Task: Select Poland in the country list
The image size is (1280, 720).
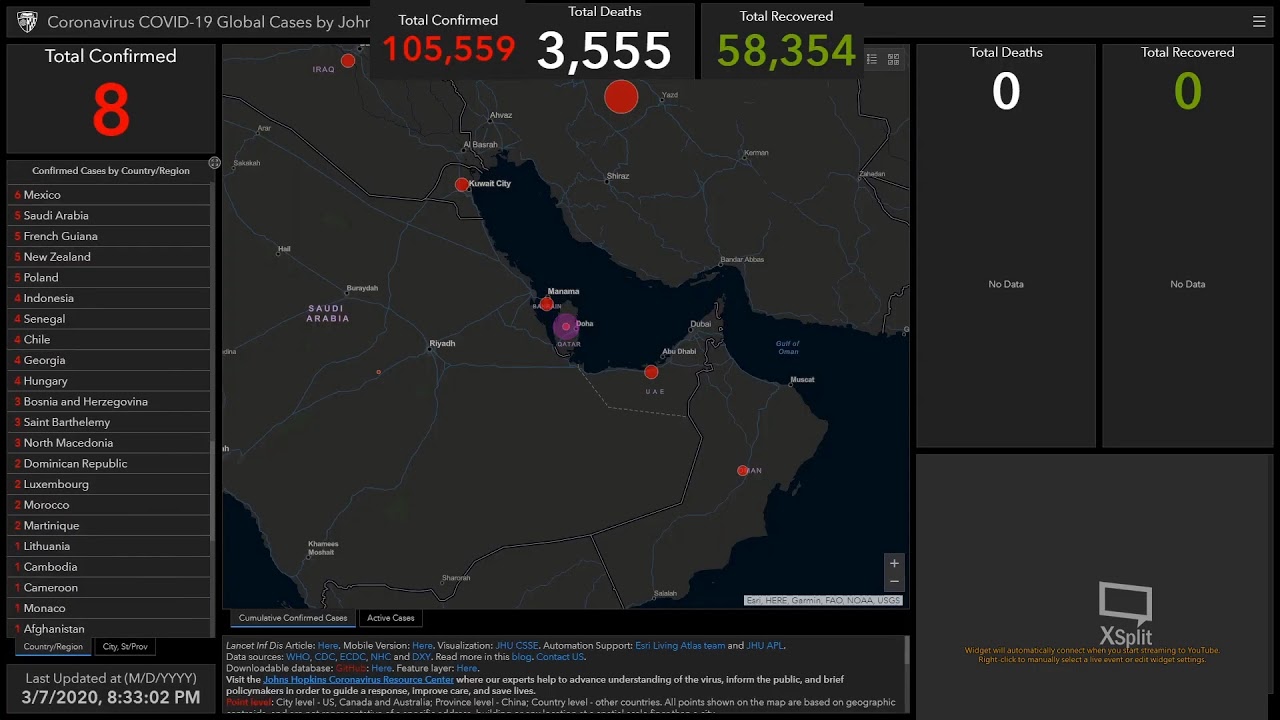Action: click(x=110, y=277)
